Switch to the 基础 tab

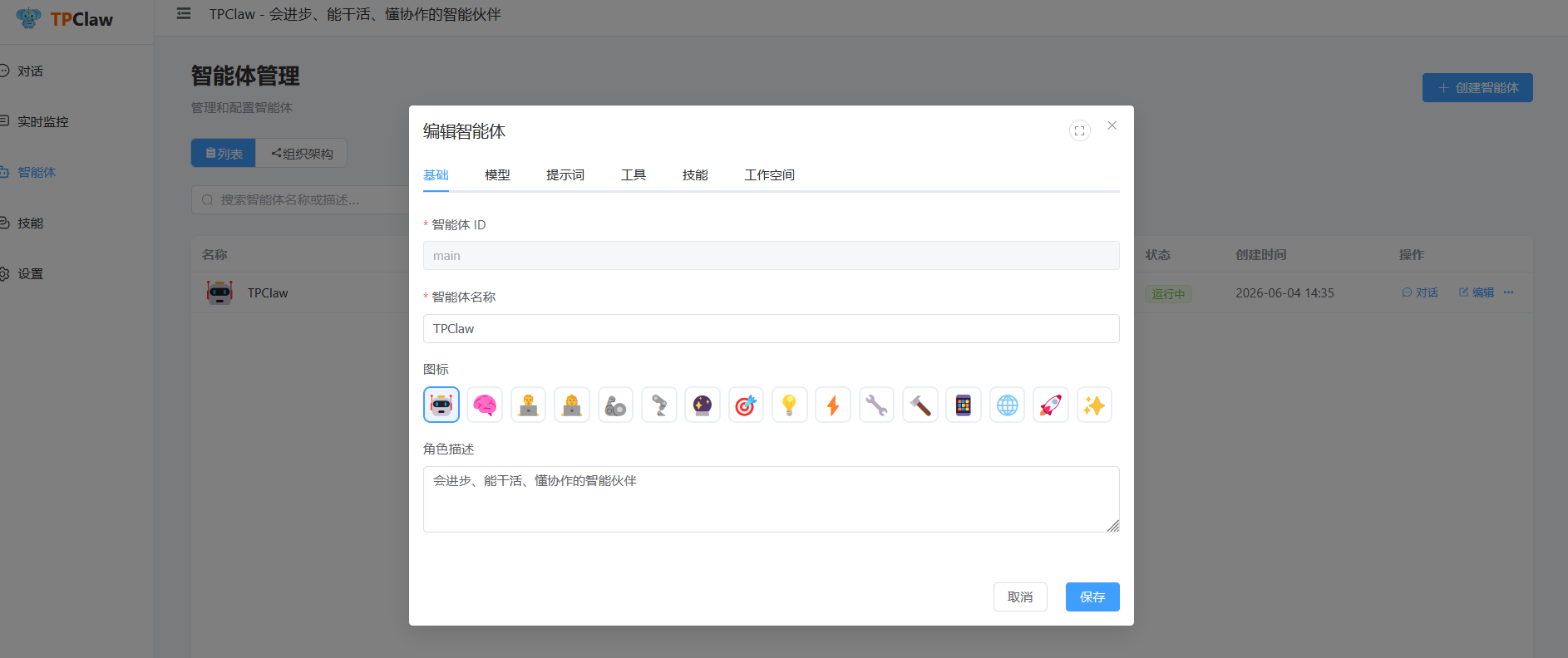click(436, 174)
